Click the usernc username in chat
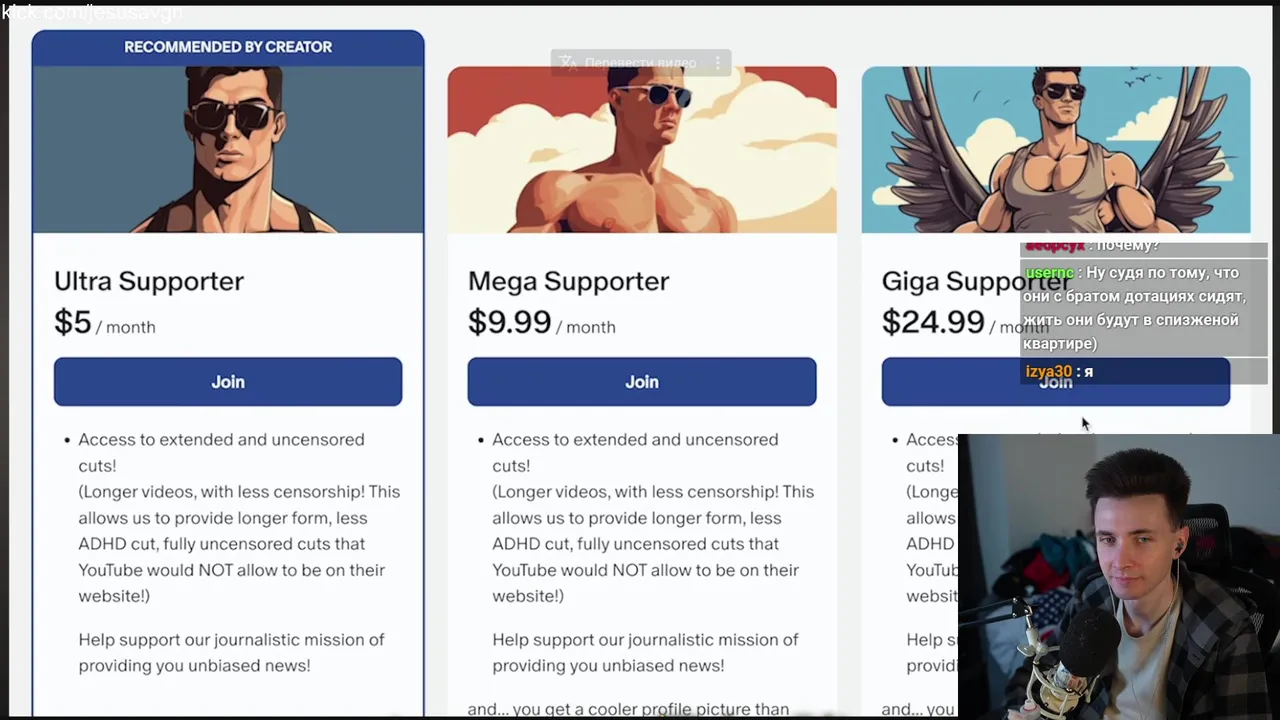Screen dimensions: 1280x720 coord(1049,273)
